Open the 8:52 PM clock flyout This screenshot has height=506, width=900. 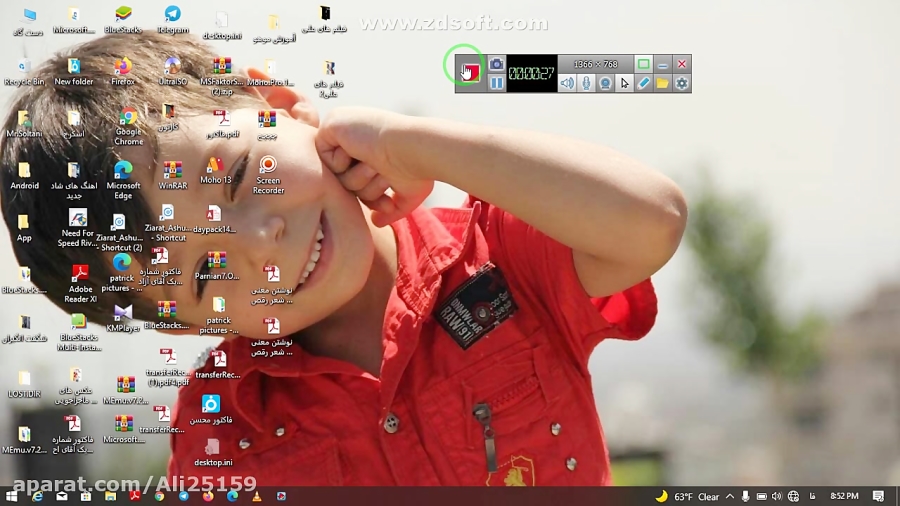844,496
